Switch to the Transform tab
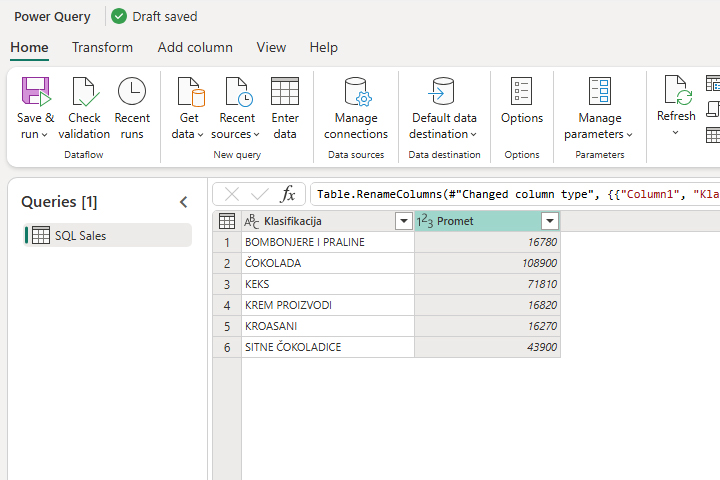The height and width of the screenshot is (480, 720). point(102,47)
